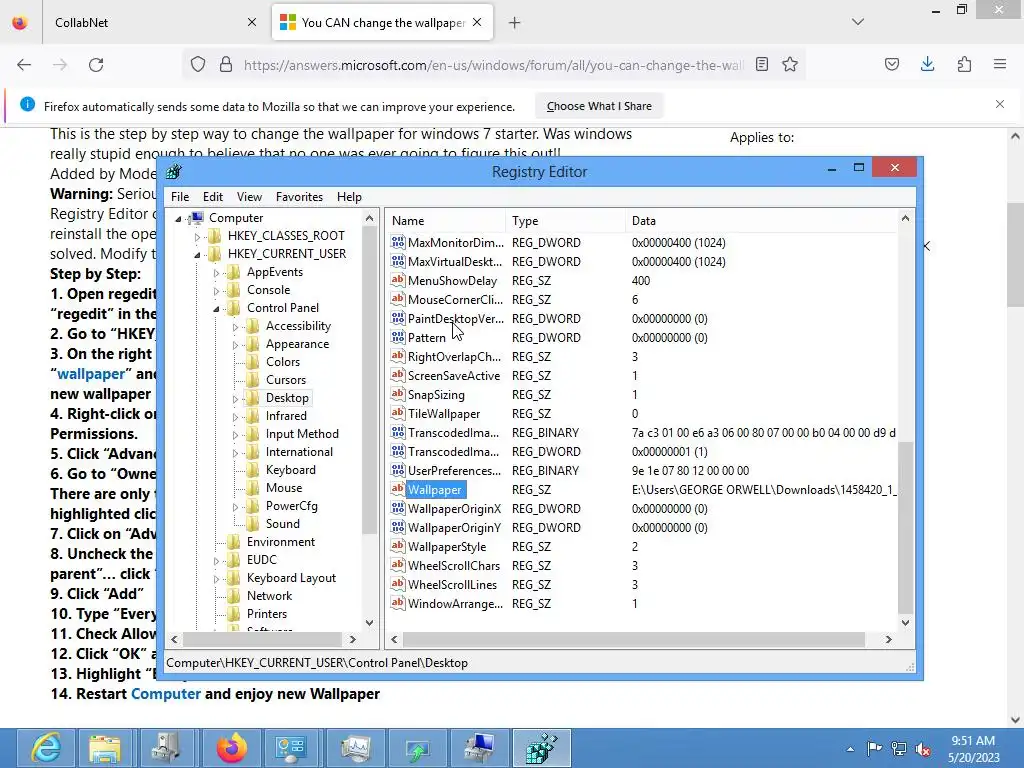Click the Type column header
1024x768 pixels.
click(565, 221)
